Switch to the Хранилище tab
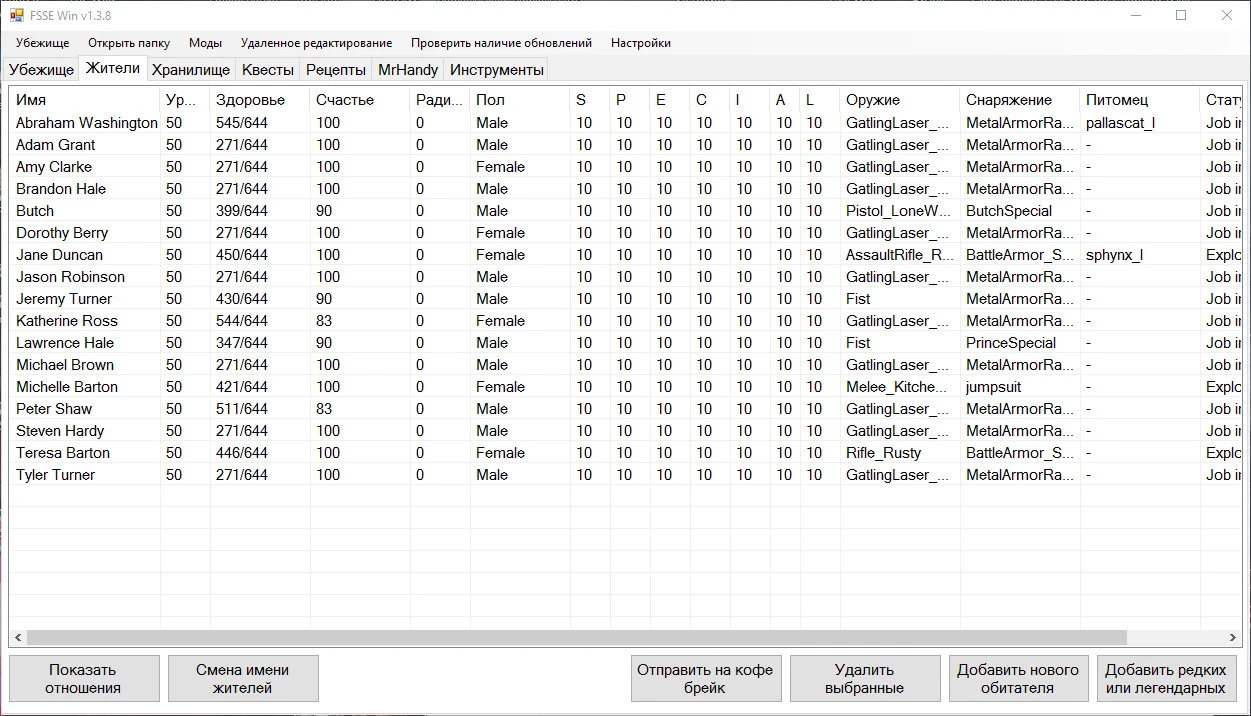This screenshot has width=1251, height=716. [x=191, y=70]
